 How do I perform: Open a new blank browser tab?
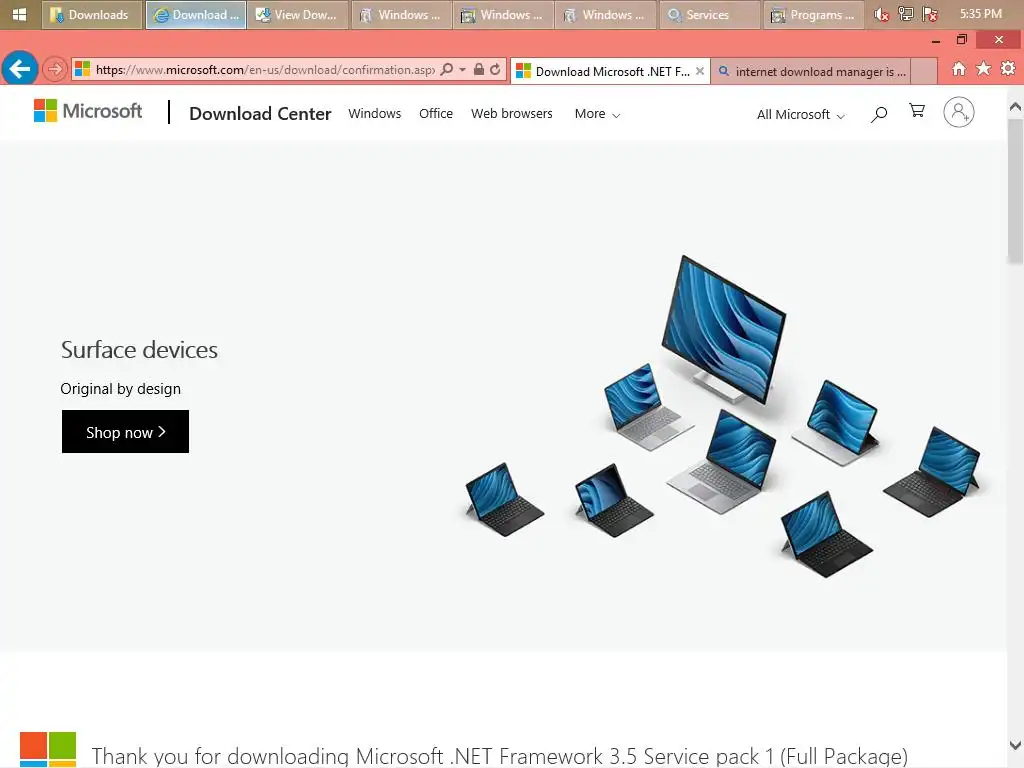[x=923, y=71]
